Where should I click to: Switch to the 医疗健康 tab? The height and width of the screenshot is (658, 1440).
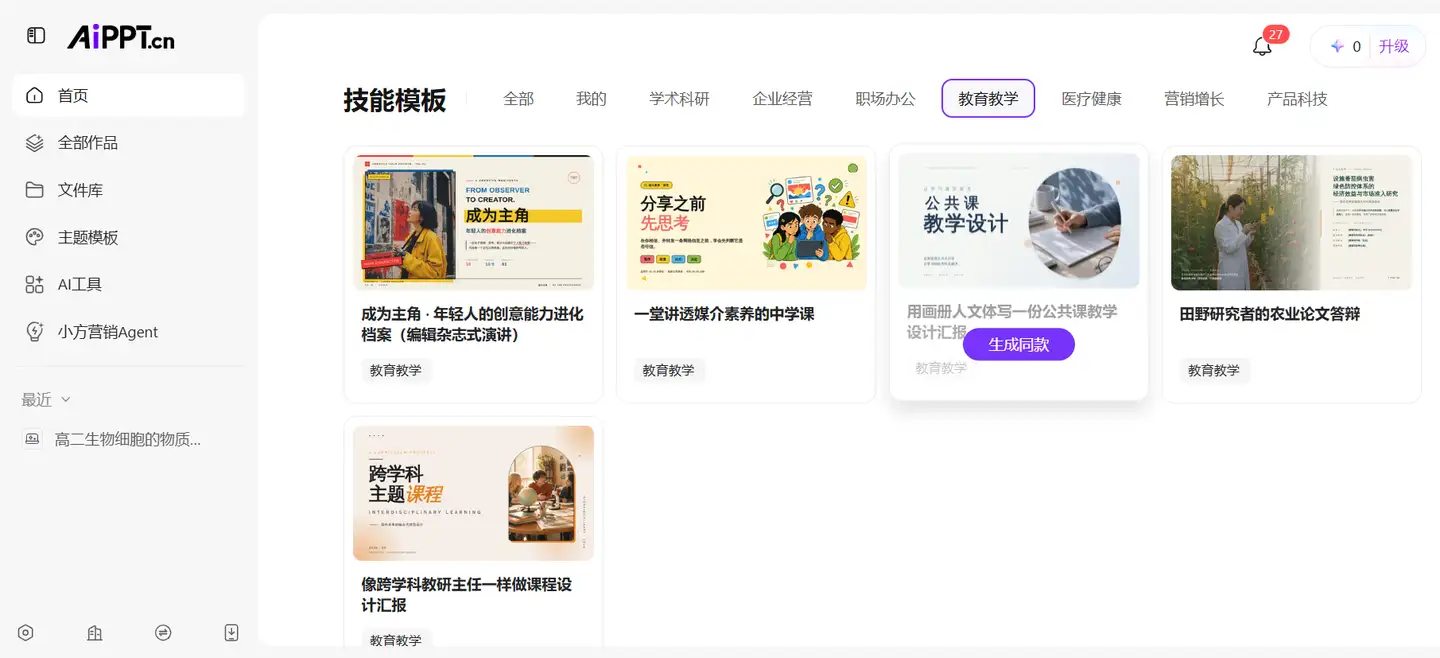(1092, 99)
